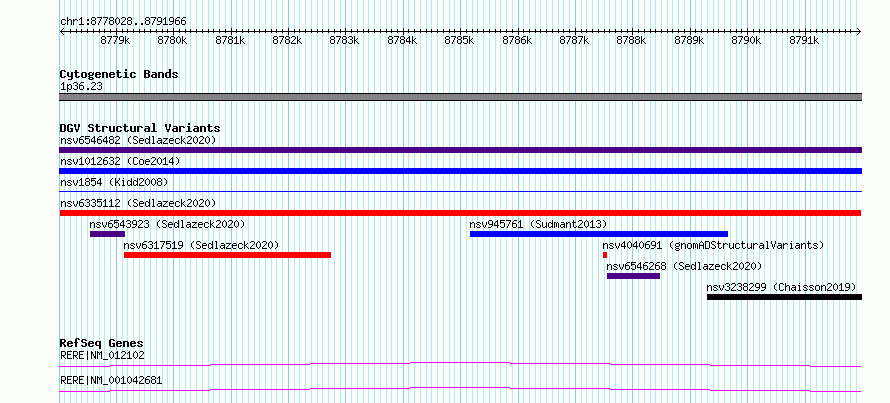890x403 pixels.
Task: Open the nsv6543923 (Sedlazeck2020) label
Action: [x=167, y=224]
